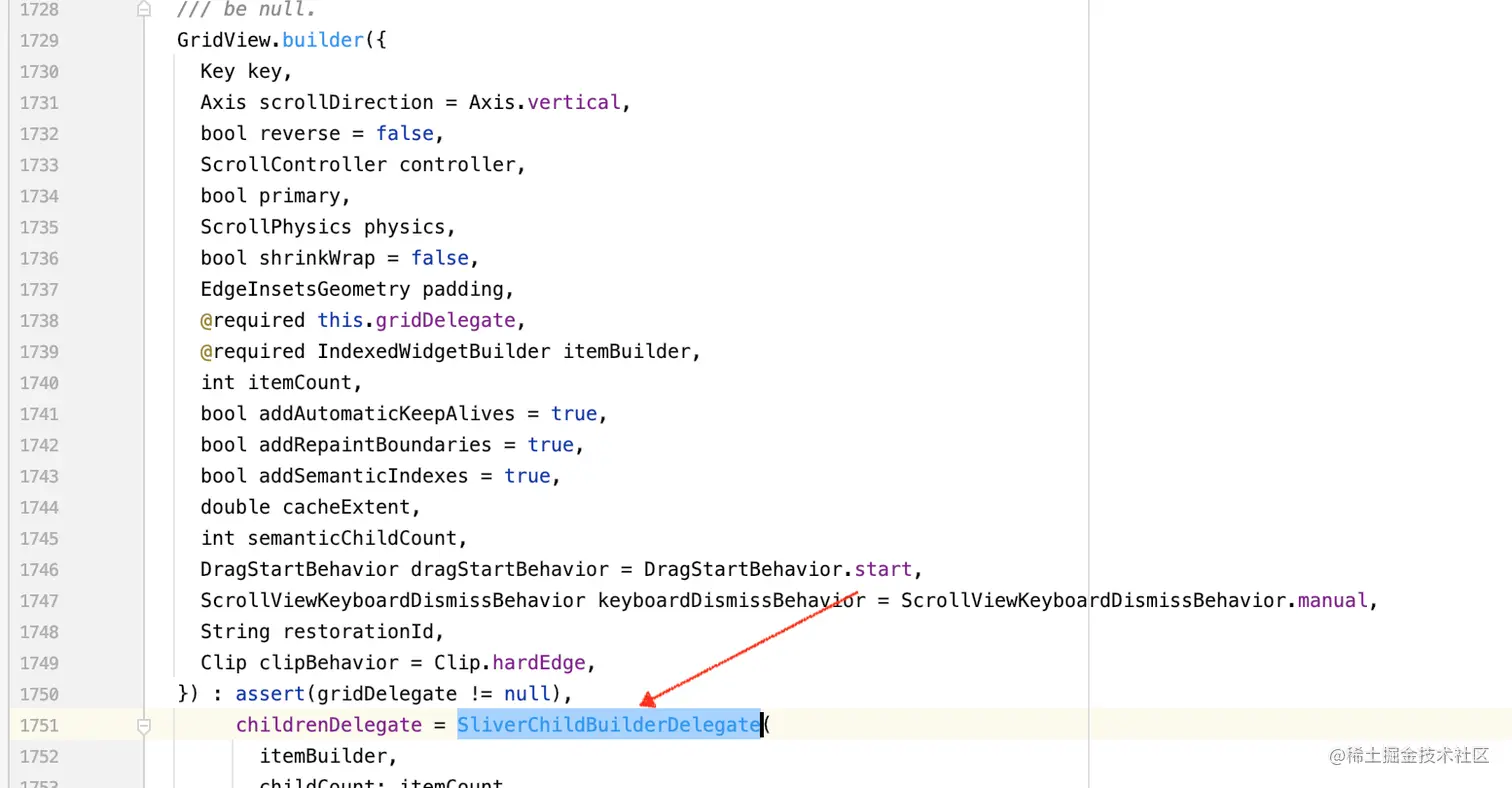Image resolution: width=1512 pixels, height=788 pixels.
Task: Click the IndexedWidgetBuilder type name
Action: coord(434,351)
